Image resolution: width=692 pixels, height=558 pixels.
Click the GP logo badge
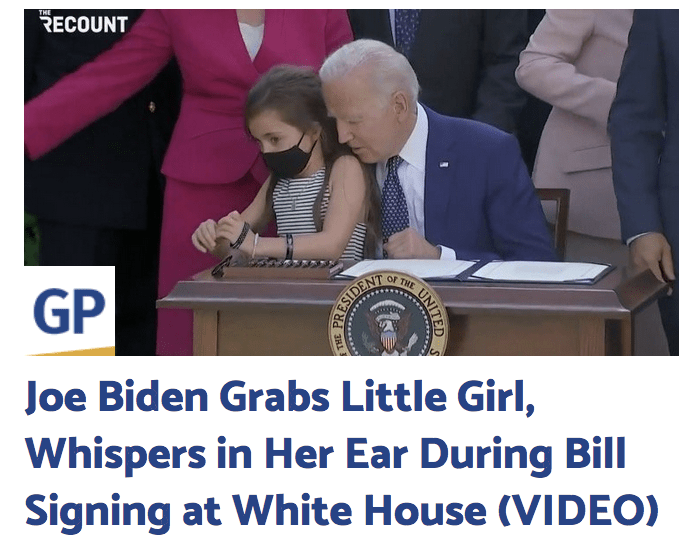point(69,311)
